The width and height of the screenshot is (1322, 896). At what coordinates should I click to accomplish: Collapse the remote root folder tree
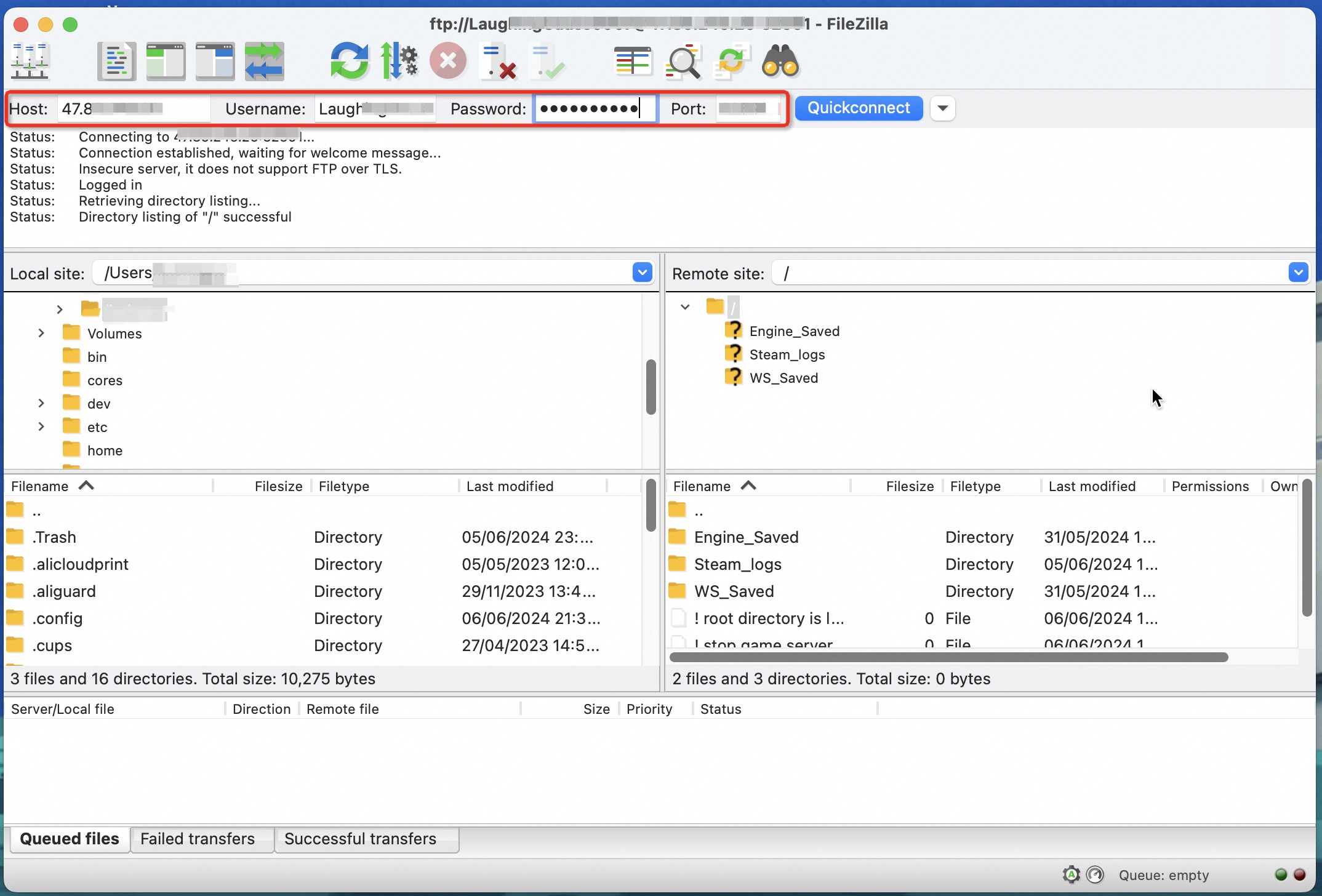(685, 306)
